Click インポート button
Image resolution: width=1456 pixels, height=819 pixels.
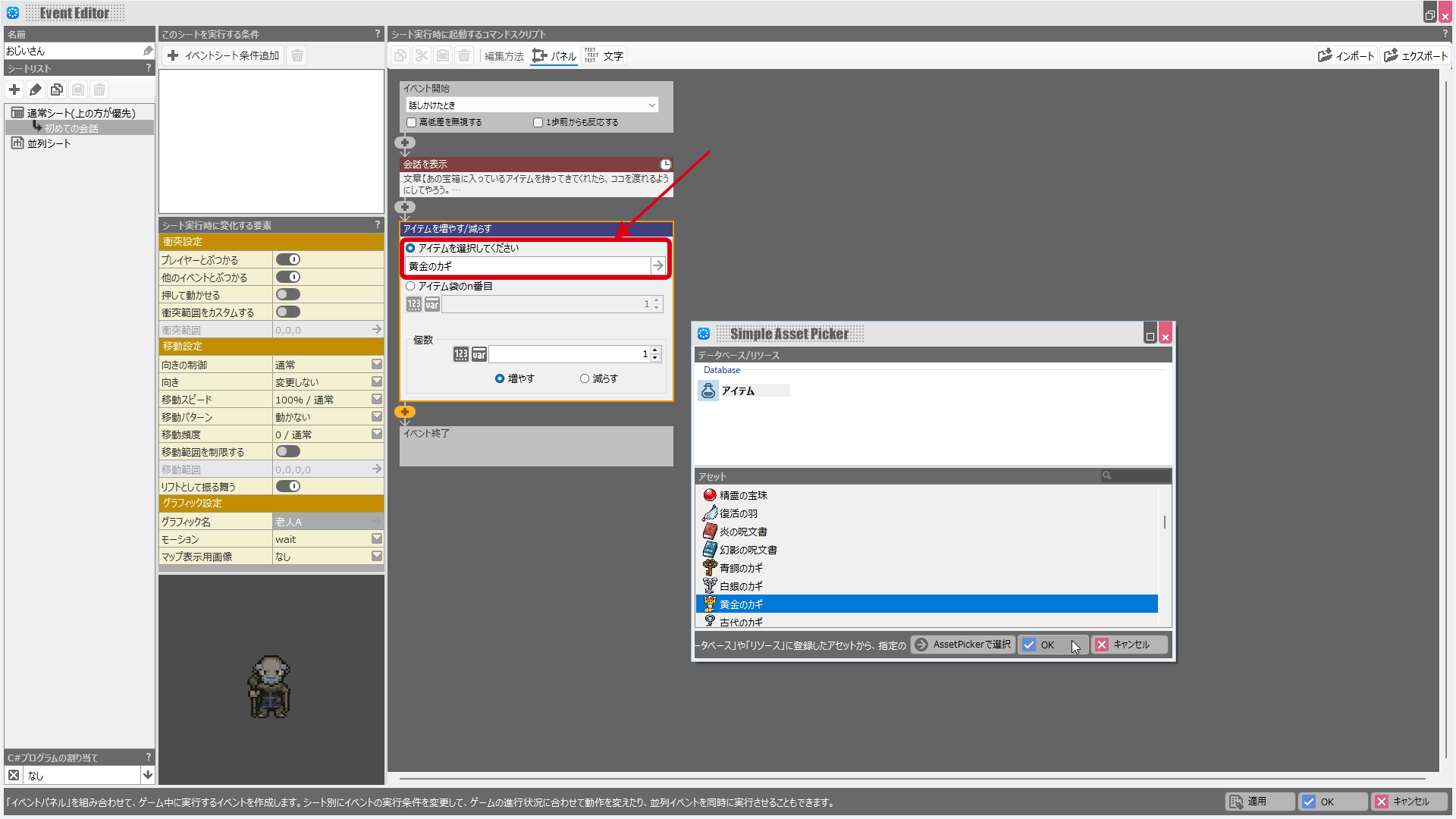1346,55
